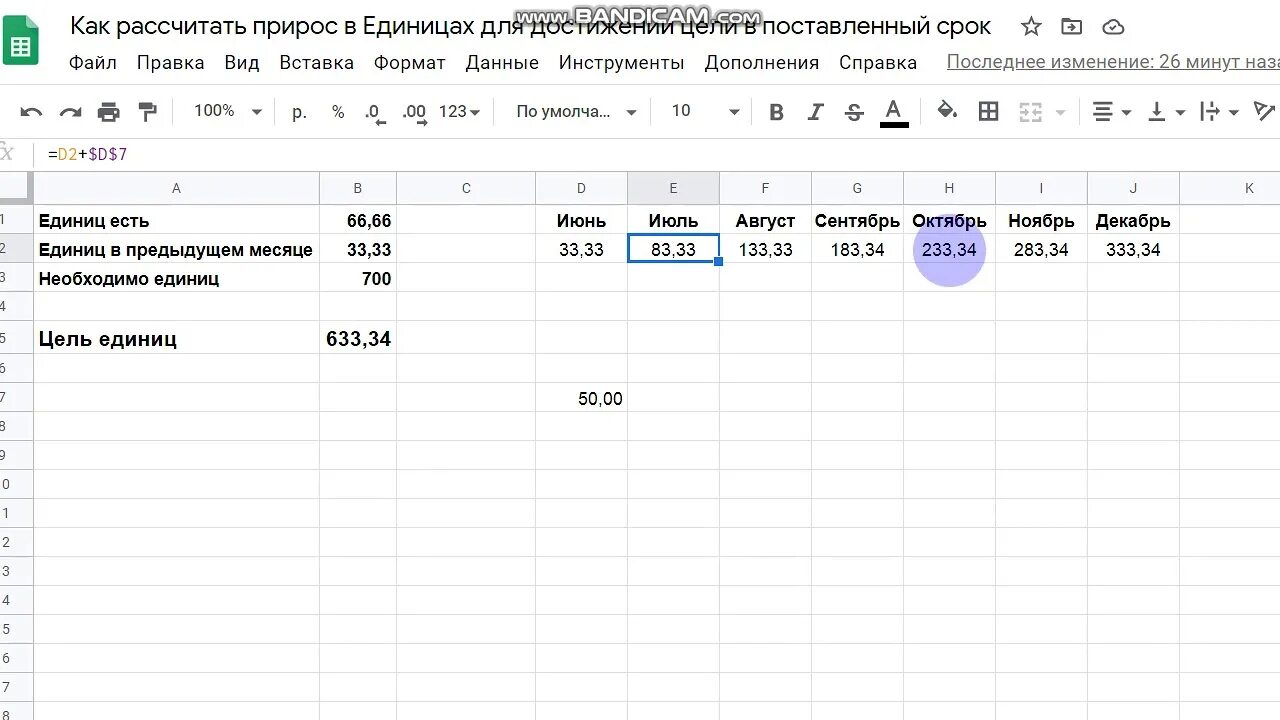The height and width of the screenshot is (720, 1280).
Task: Open the Формат menu
Action: pos(410,63)
